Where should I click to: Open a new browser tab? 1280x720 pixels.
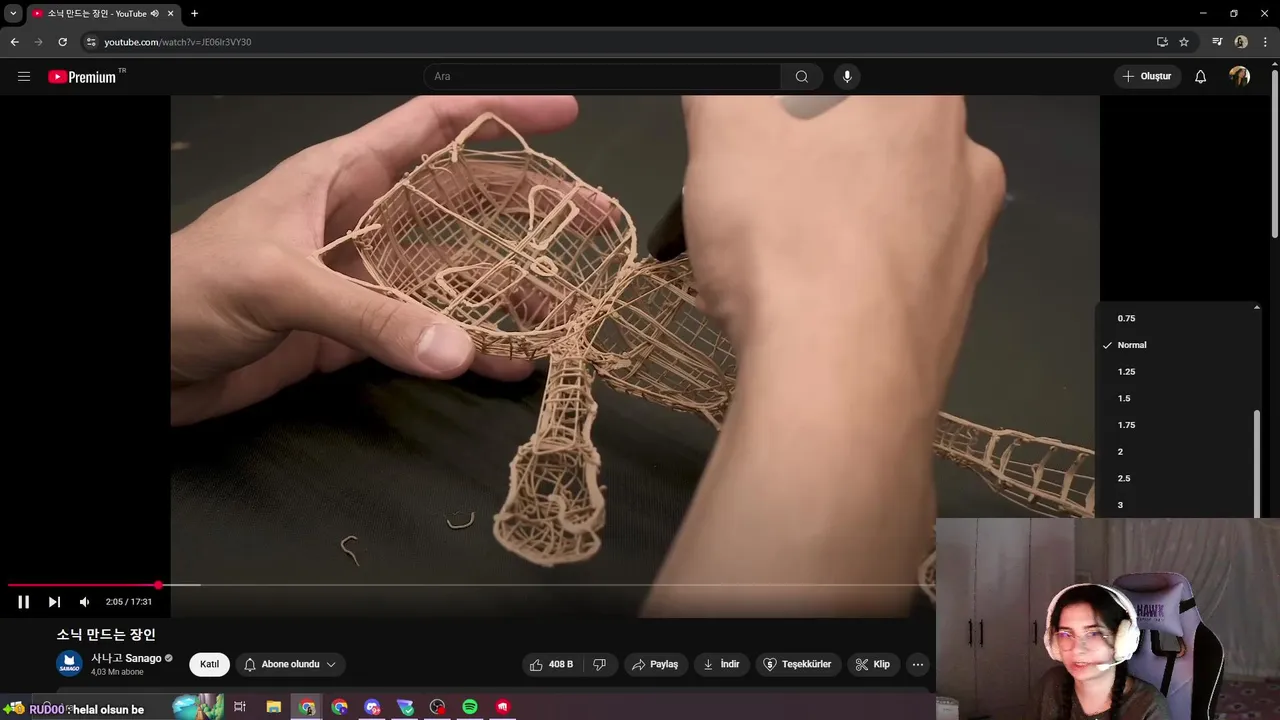tap(194, 14)
